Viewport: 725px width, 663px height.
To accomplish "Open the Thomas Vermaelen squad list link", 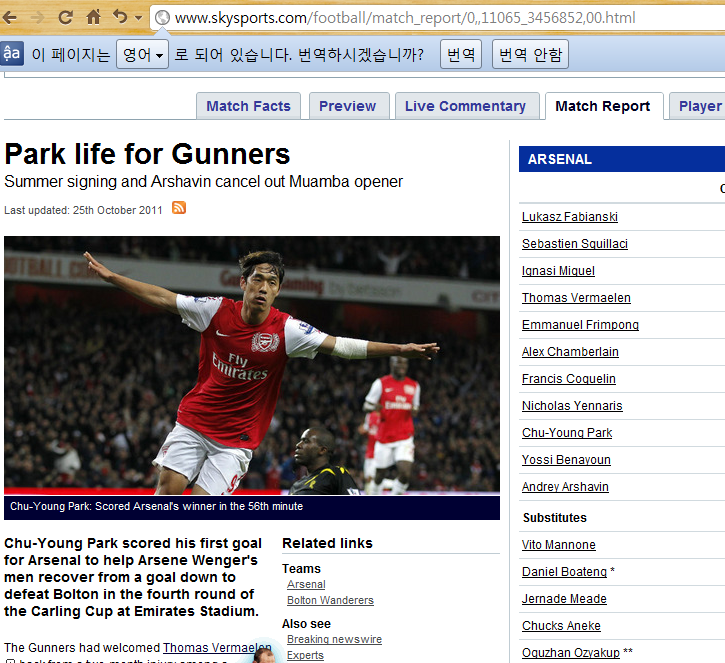I will pyautogui.click(x=576, y=298).
